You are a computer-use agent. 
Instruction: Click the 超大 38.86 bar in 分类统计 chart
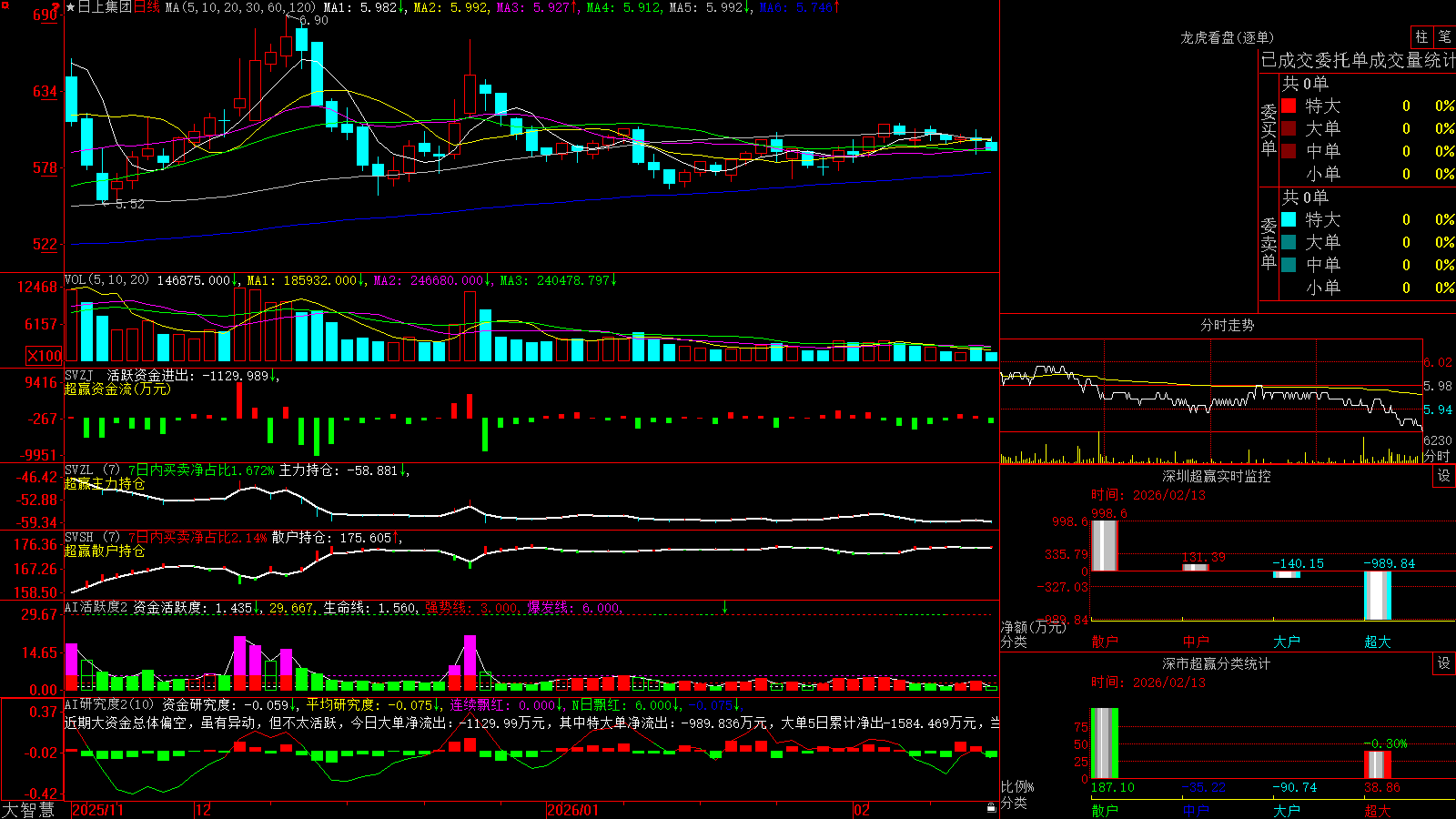1378,764
